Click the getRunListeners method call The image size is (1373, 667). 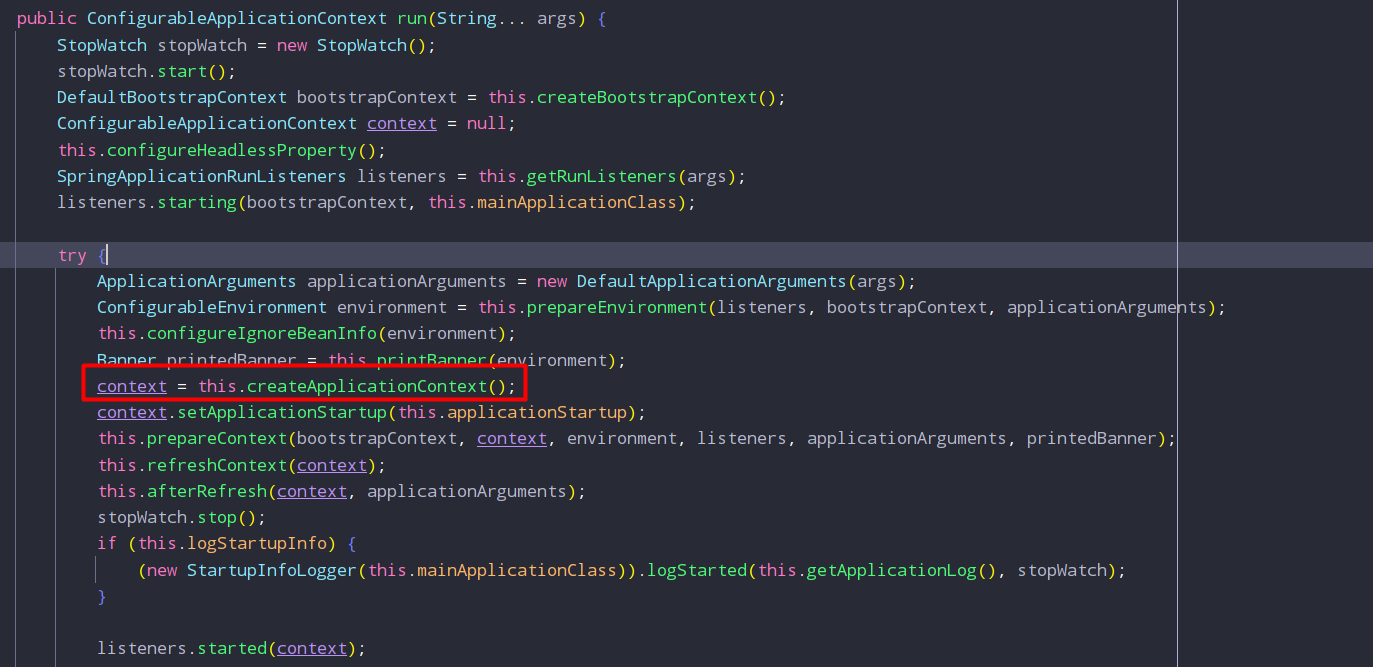point(602,176)
